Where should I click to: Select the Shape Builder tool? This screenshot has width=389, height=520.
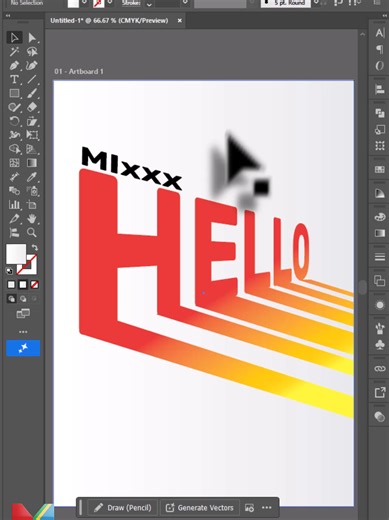14,149
